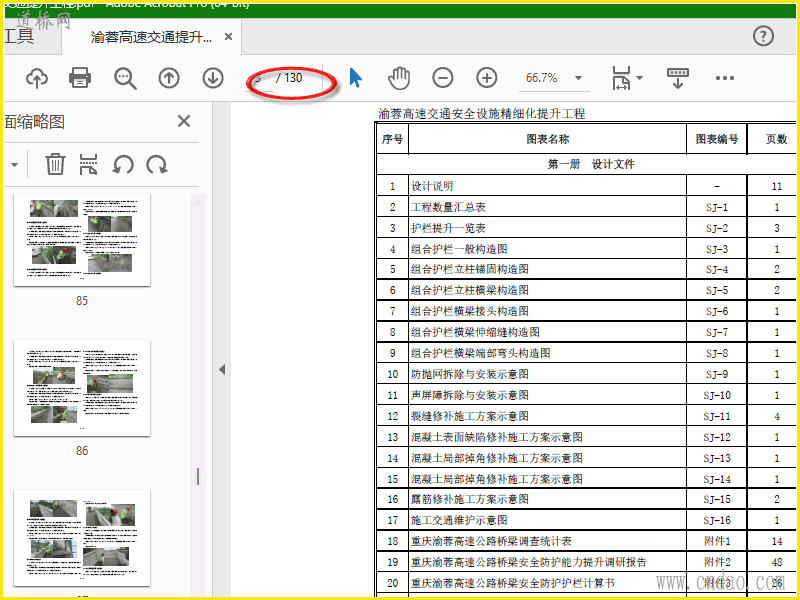Click the scrolling mode download icon
Screen dimensions: 800x600
(678, 78)
